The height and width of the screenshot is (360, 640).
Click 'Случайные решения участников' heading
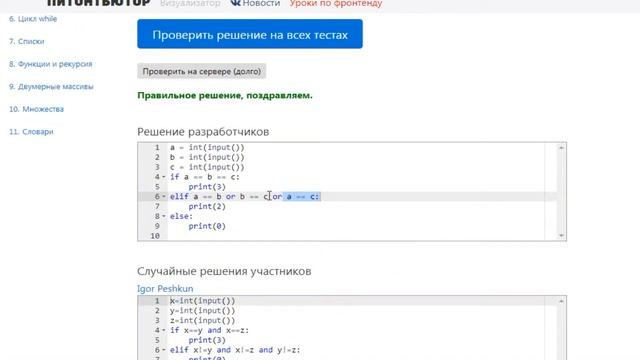pyautogui.click(x=224, y=271)
